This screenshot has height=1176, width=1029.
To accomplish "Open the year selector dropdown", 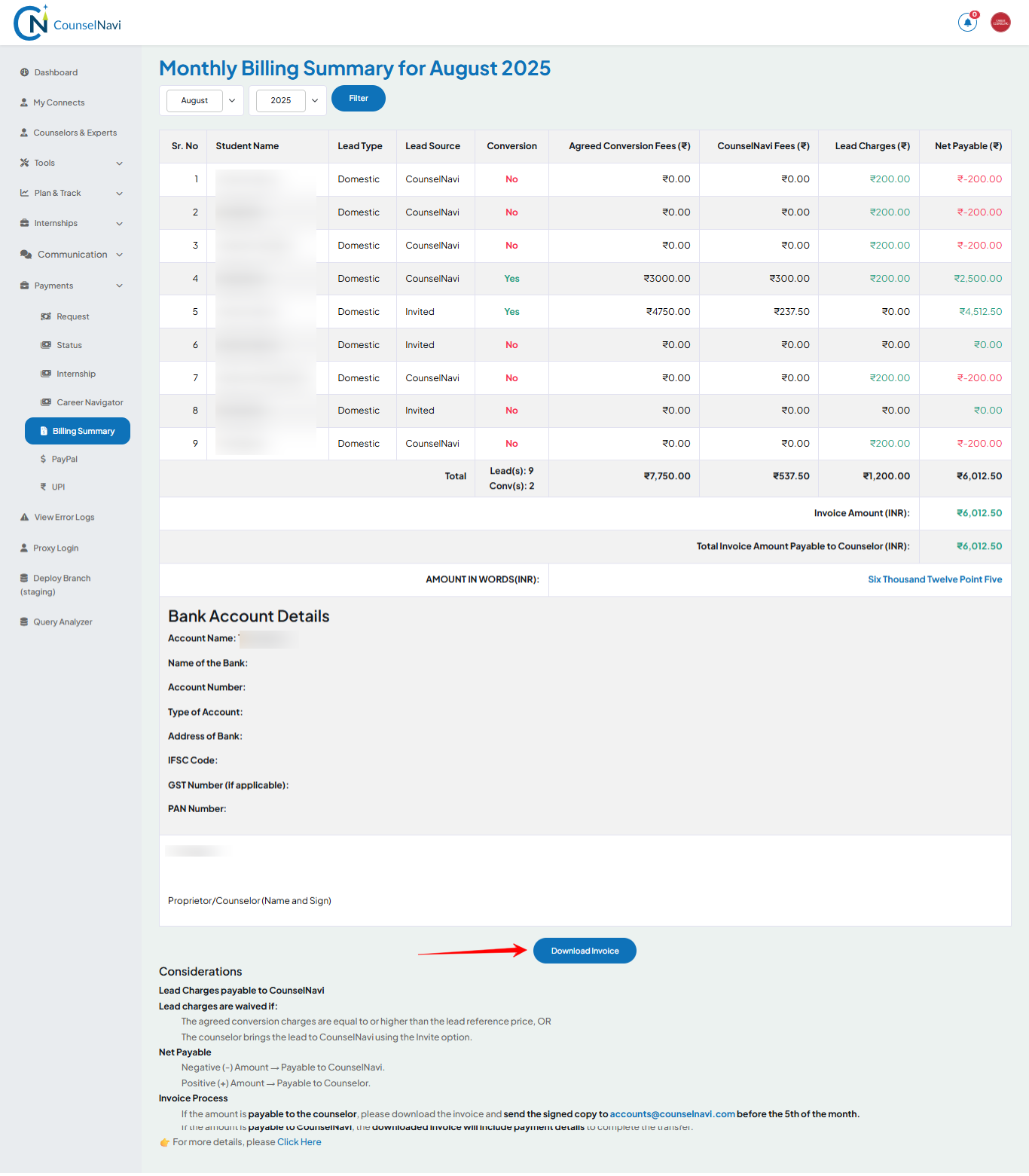I will 288,99.
